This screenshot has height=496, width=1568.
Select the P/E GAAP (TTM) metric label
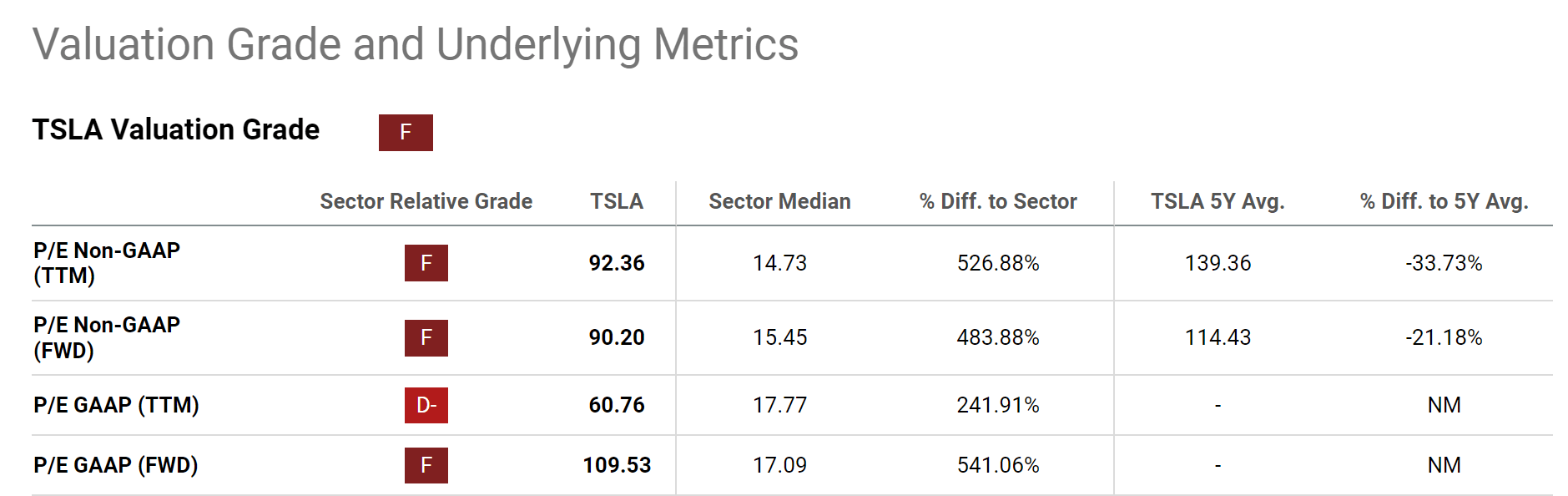116,405
